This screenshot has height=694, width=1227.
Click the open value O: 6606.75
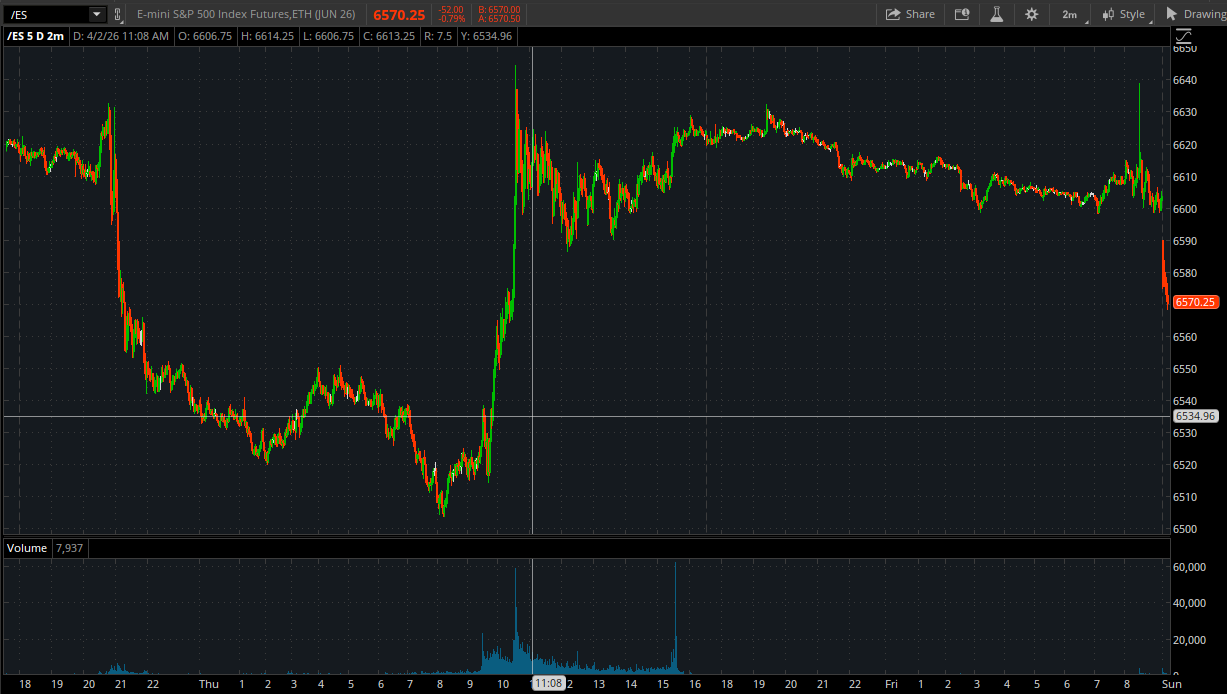(205, 36)
